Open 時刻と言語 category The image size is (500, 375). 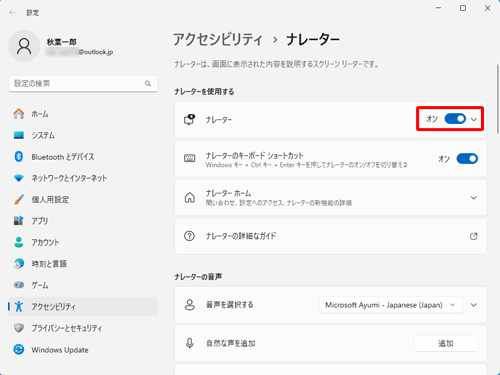83,264
